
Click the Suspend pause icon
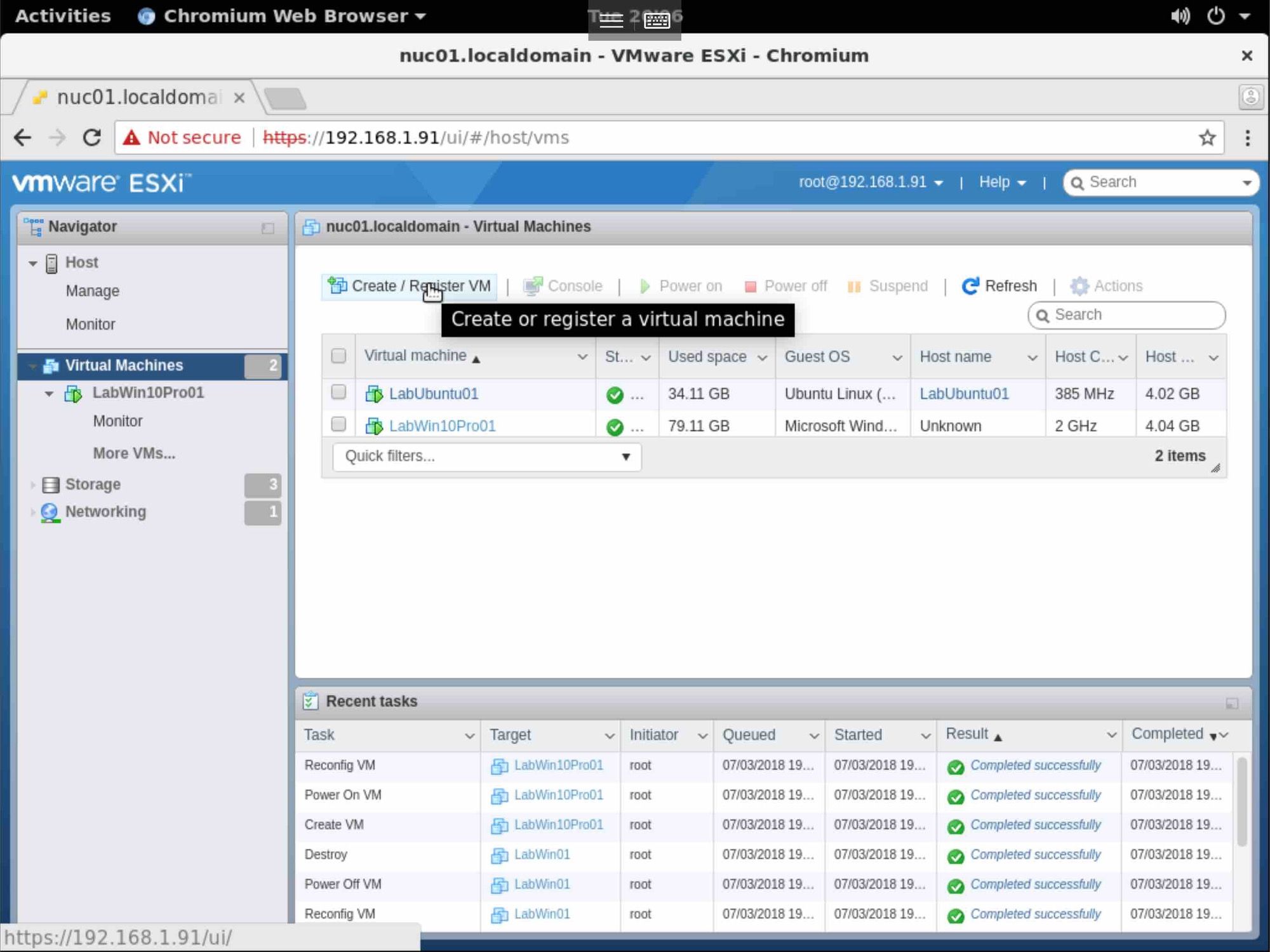pos(854,287)
